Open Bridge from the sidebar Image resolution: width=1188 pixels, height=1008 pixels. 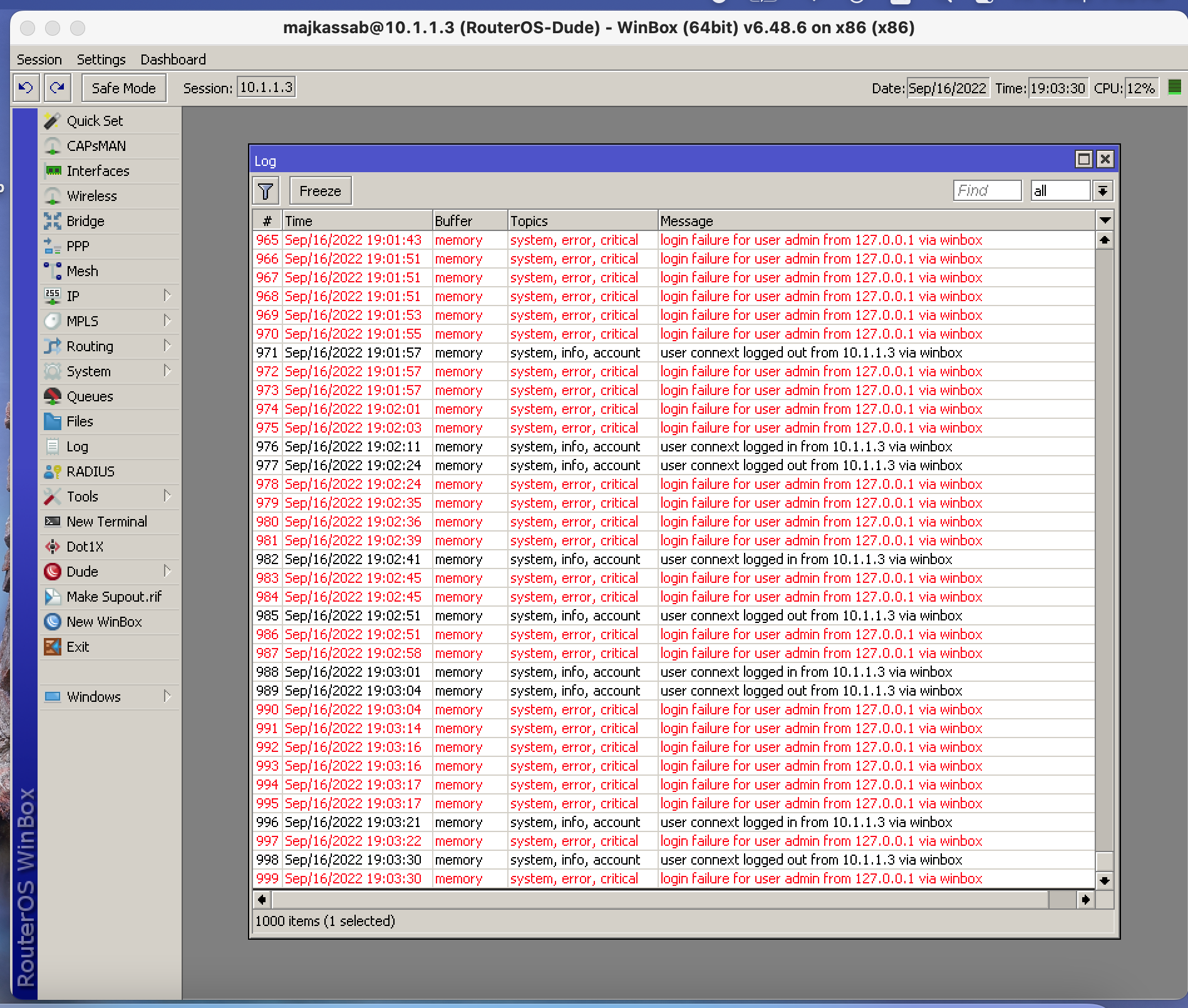click(85, 221)
